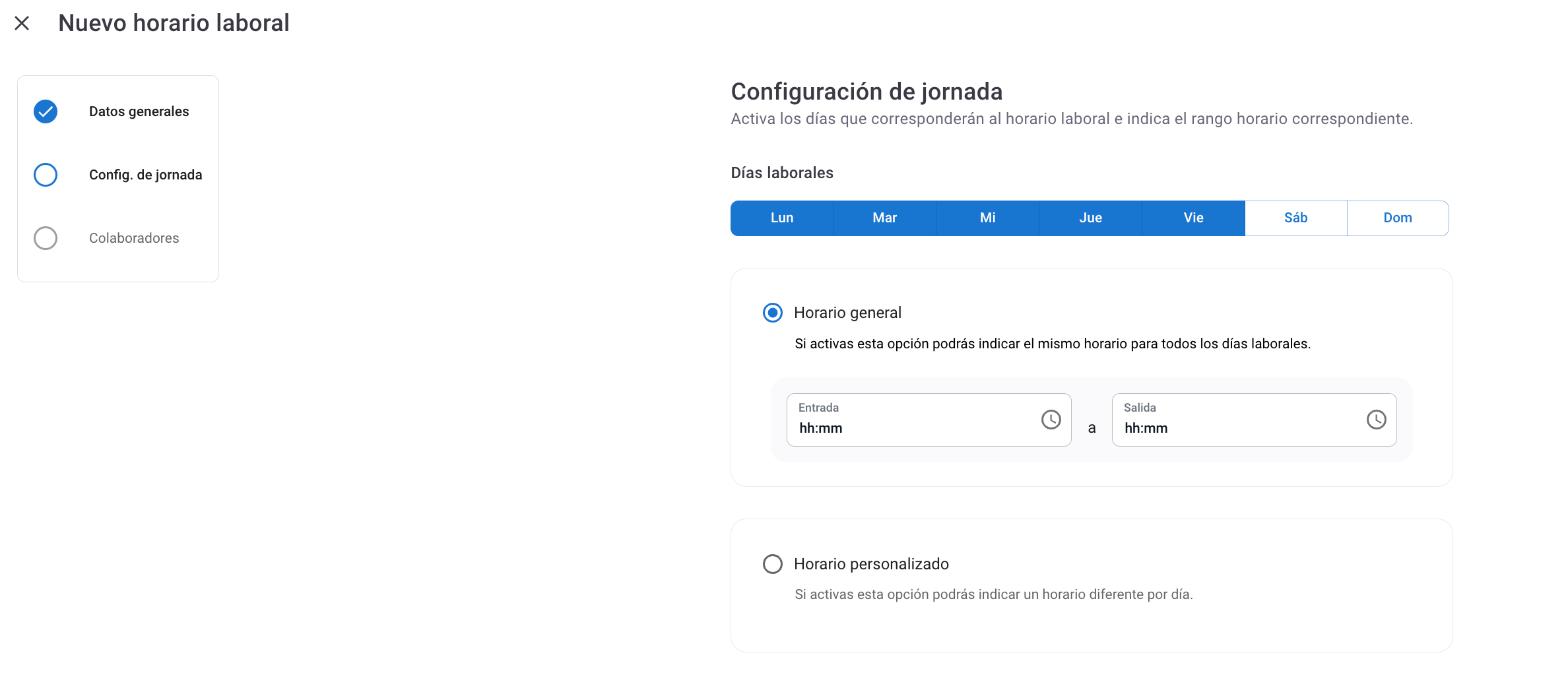The height and width of the screenshot is (694, 1568).
Task: Select the Horario personalizado radio button
Action: pos(773,564)
